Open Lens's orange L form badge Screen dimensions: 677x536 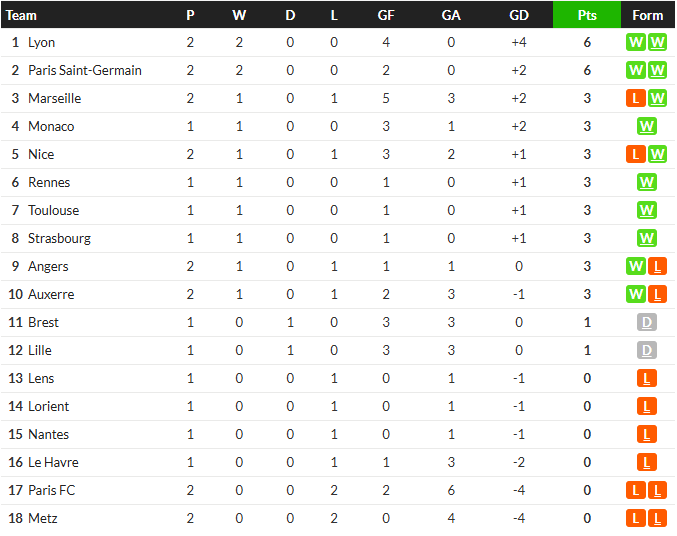tap(646, 378)
